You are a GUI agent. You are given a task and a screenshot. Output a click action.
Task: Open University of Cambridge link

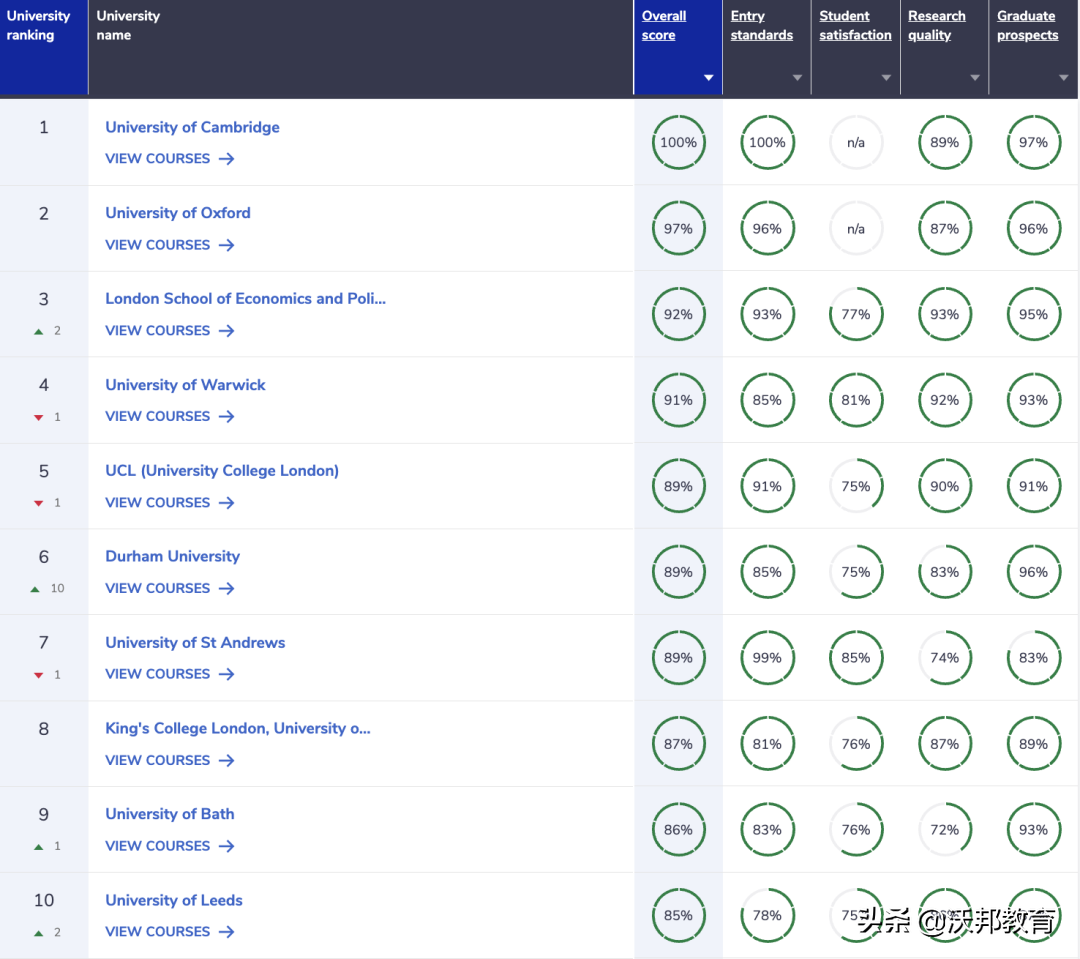[192, 127]
